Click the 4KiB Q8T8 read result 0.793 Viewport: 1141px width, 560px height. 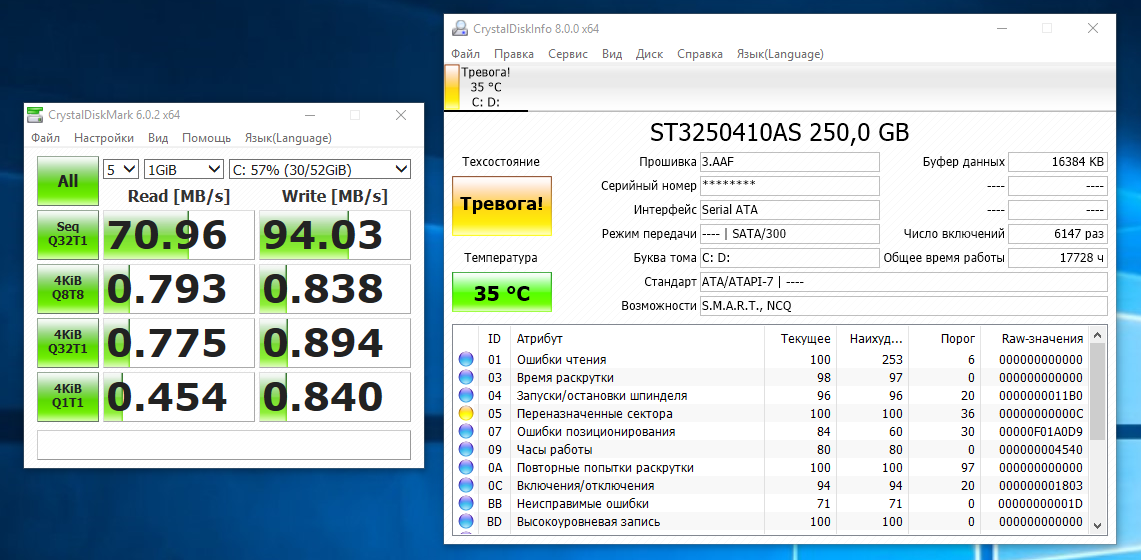click(x=179, y=289)
